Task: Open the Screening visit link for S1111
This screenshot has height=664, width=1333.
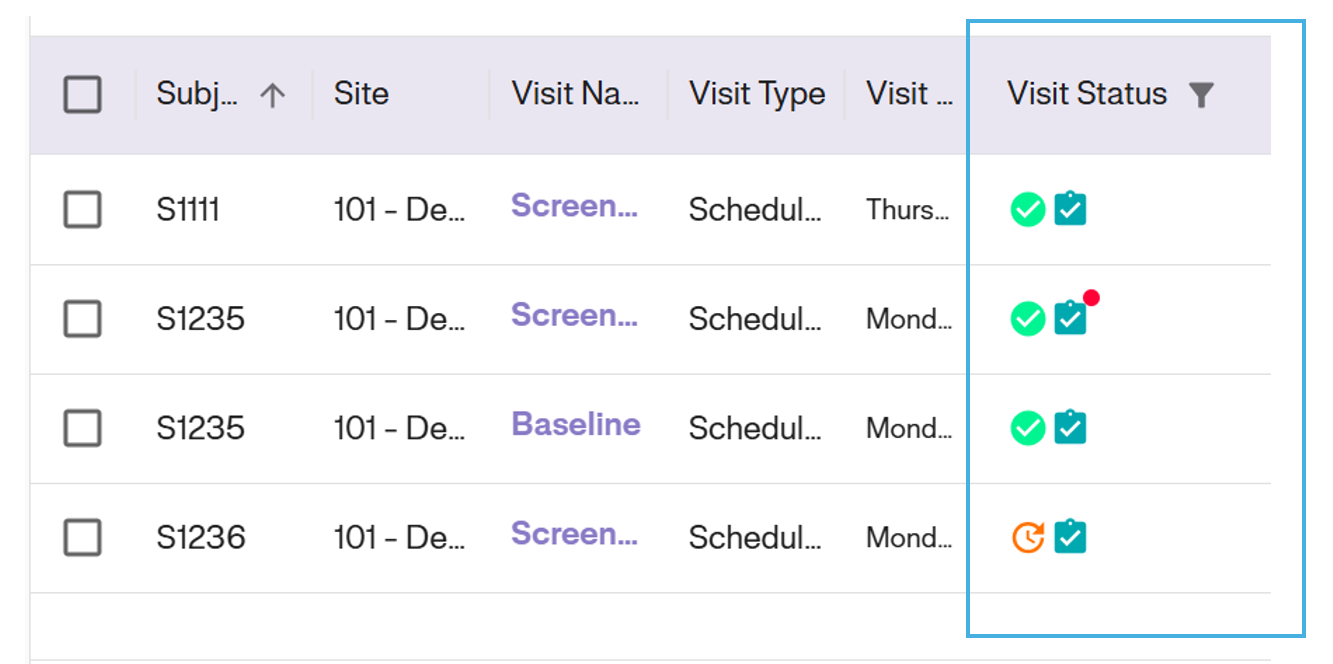Action: (x=574, y=206)
